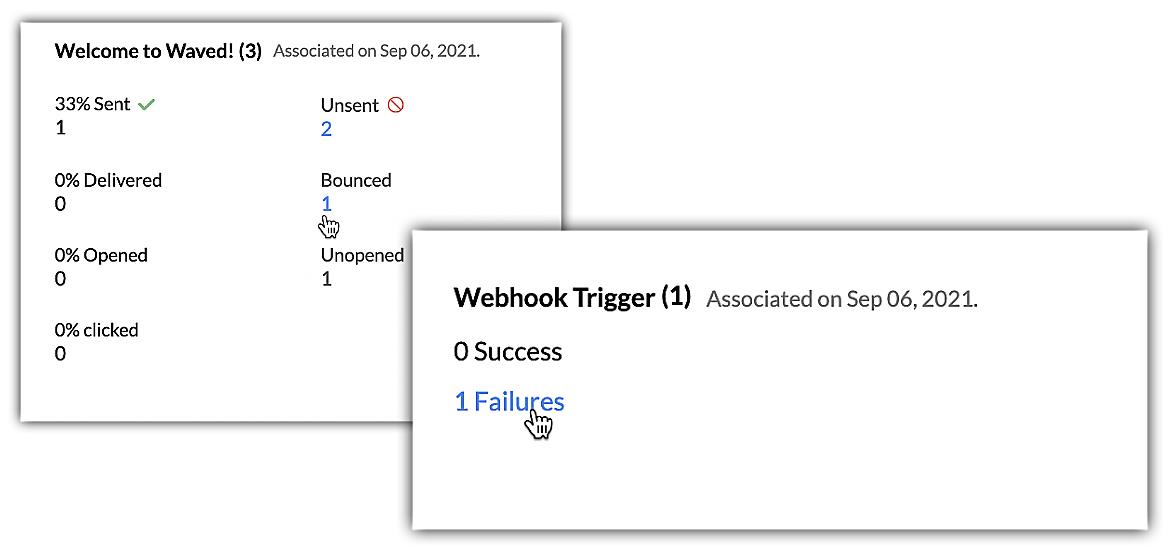Click the green Sent checkmark icon
This screenshot has width=1168, height=550.
[147, 104]
